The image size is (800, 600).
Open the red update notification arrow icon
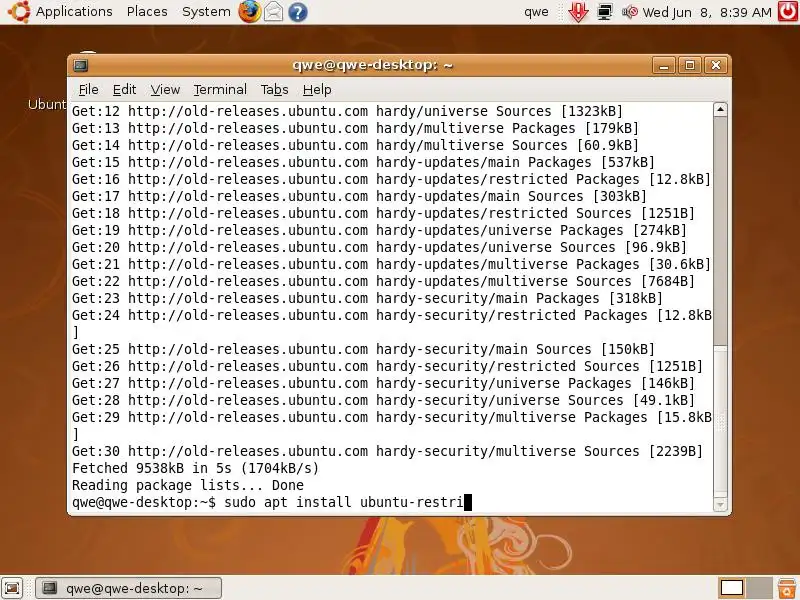(x=578, y=12)
